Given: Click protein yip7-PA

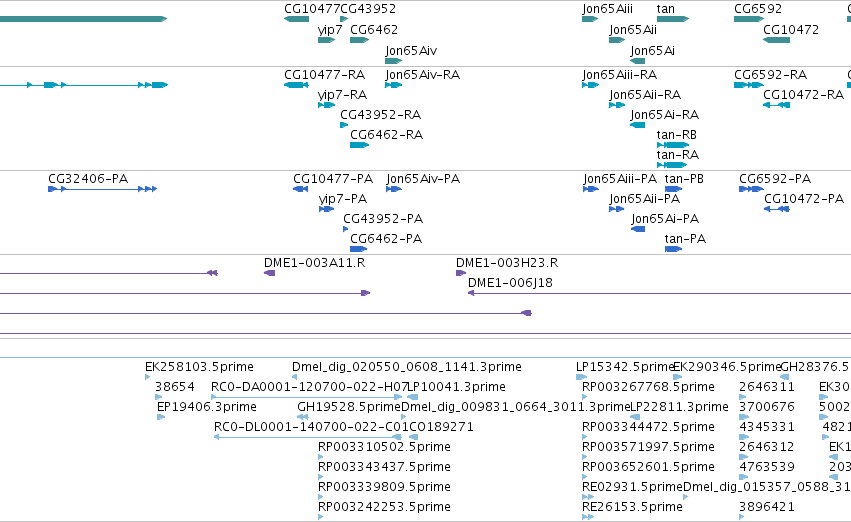Looking at the screenshot, I should tap(343, 199).
